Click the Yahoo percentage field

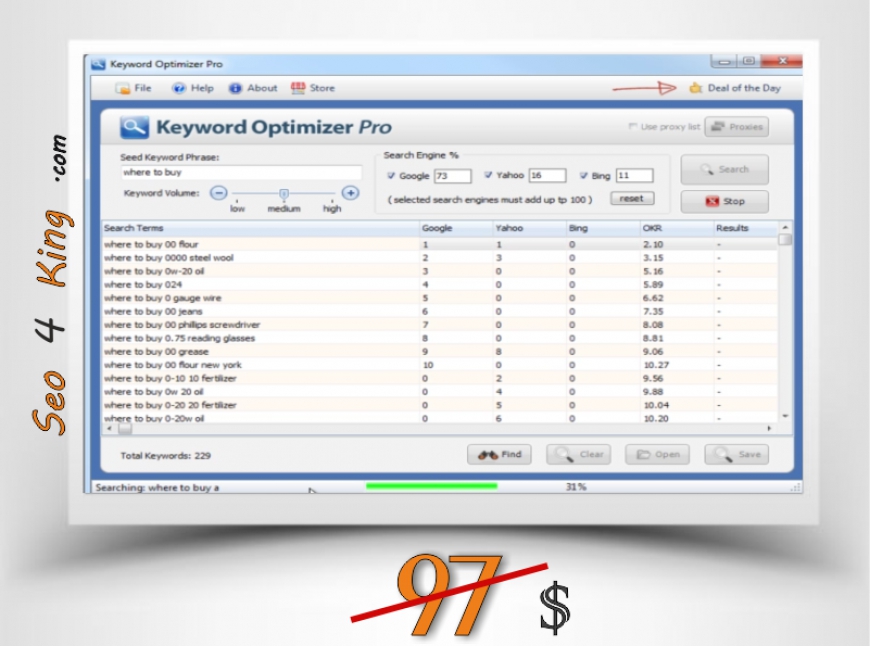tap(547, 175)
